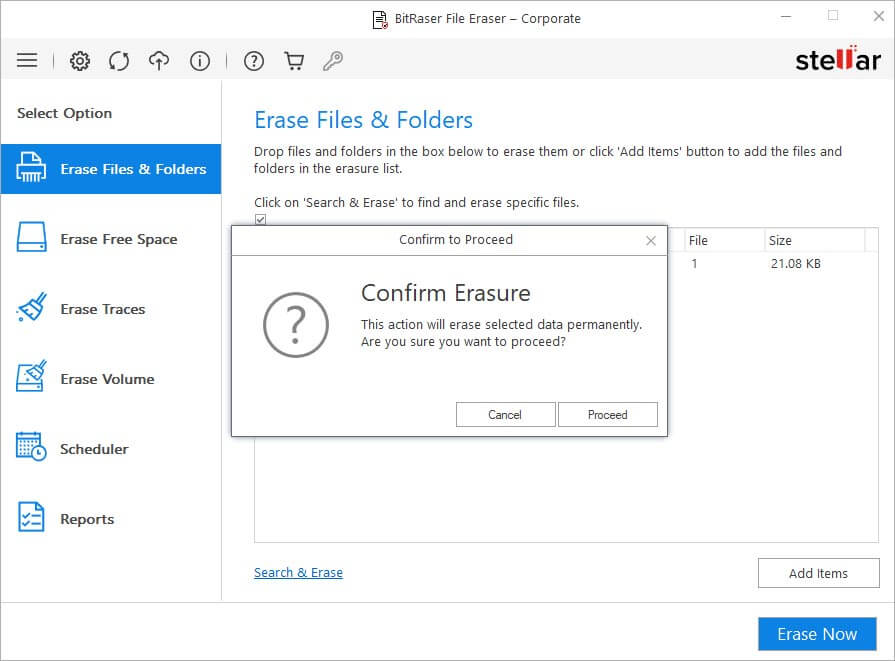
Task: Click the Erase Free Space drive icon
Action: [x=31, y=237]
